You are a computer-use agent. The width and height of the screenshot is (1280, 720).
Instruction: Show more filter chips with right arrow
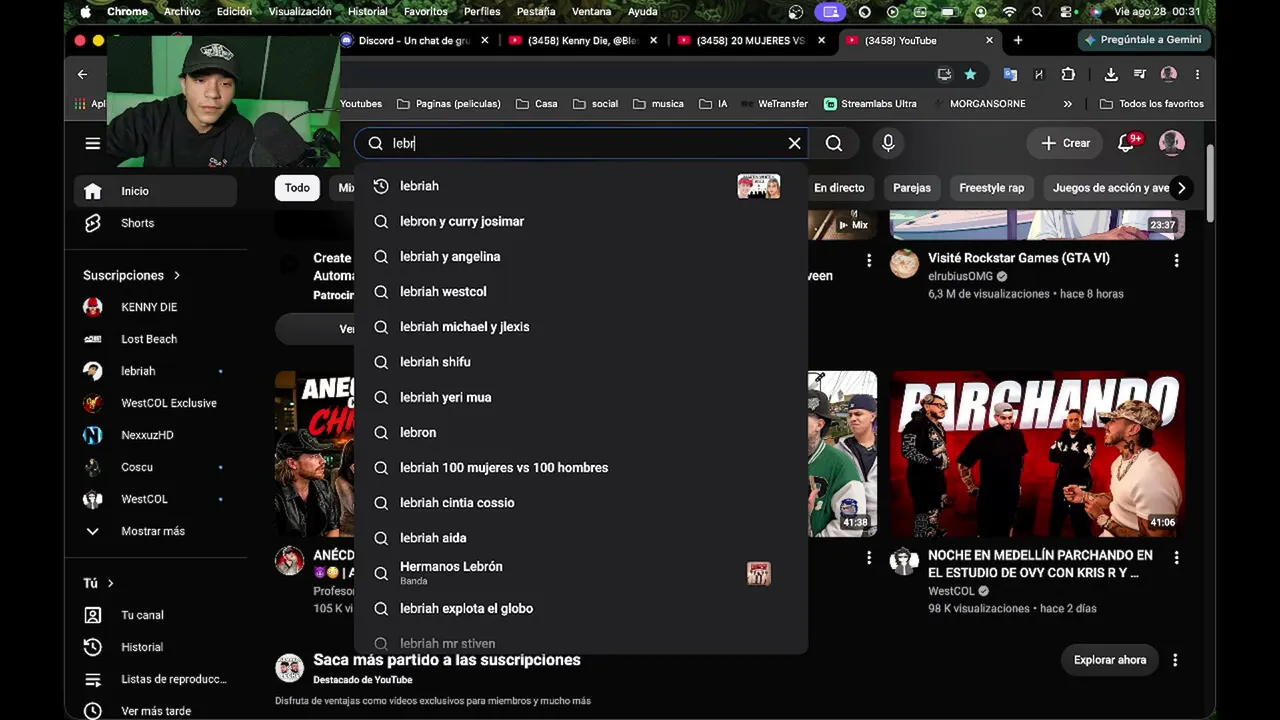tap(1181, 188)
